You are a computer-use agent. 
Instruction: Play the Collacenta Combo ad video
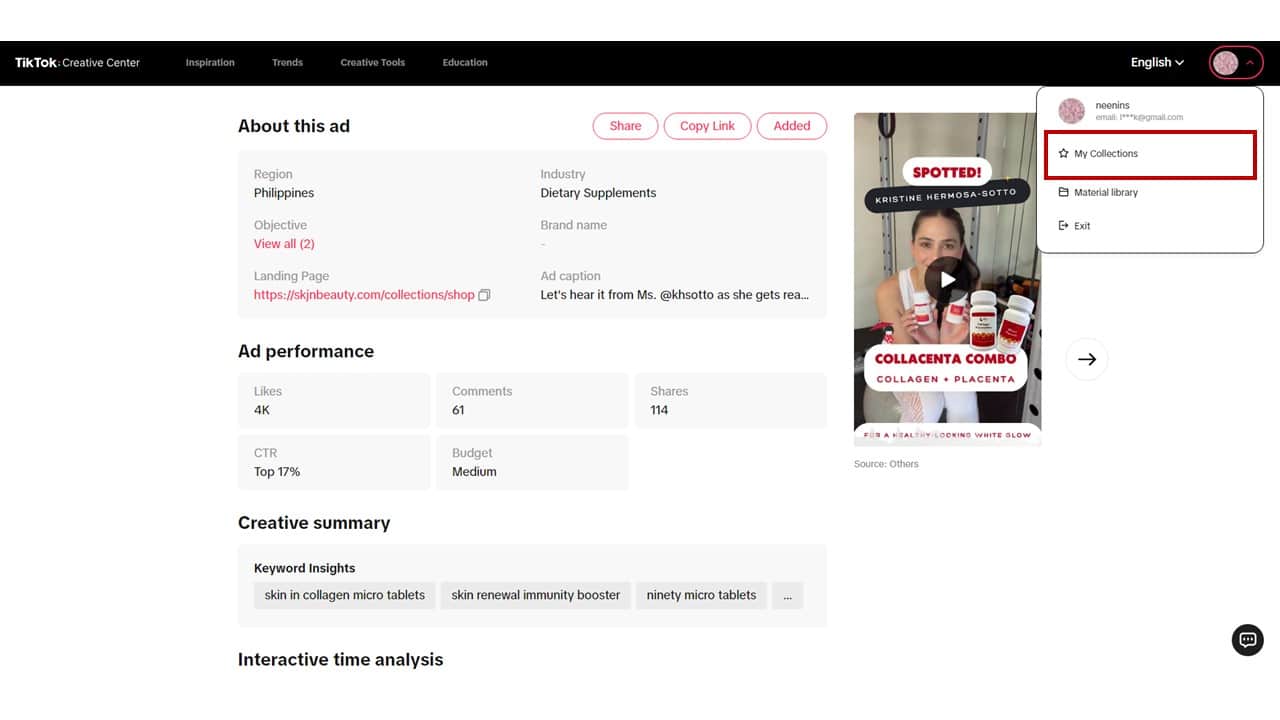click(x=947, y=279)
